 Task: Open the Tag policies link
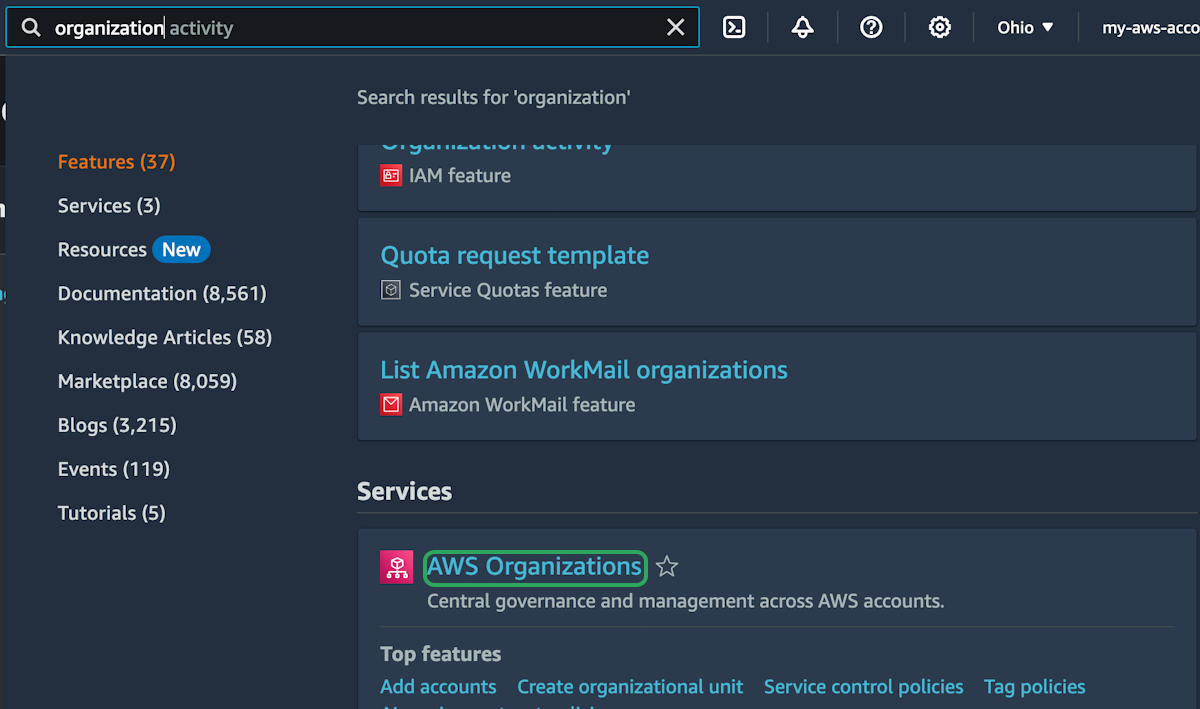pyautogui.click(x=1035, y=687)
